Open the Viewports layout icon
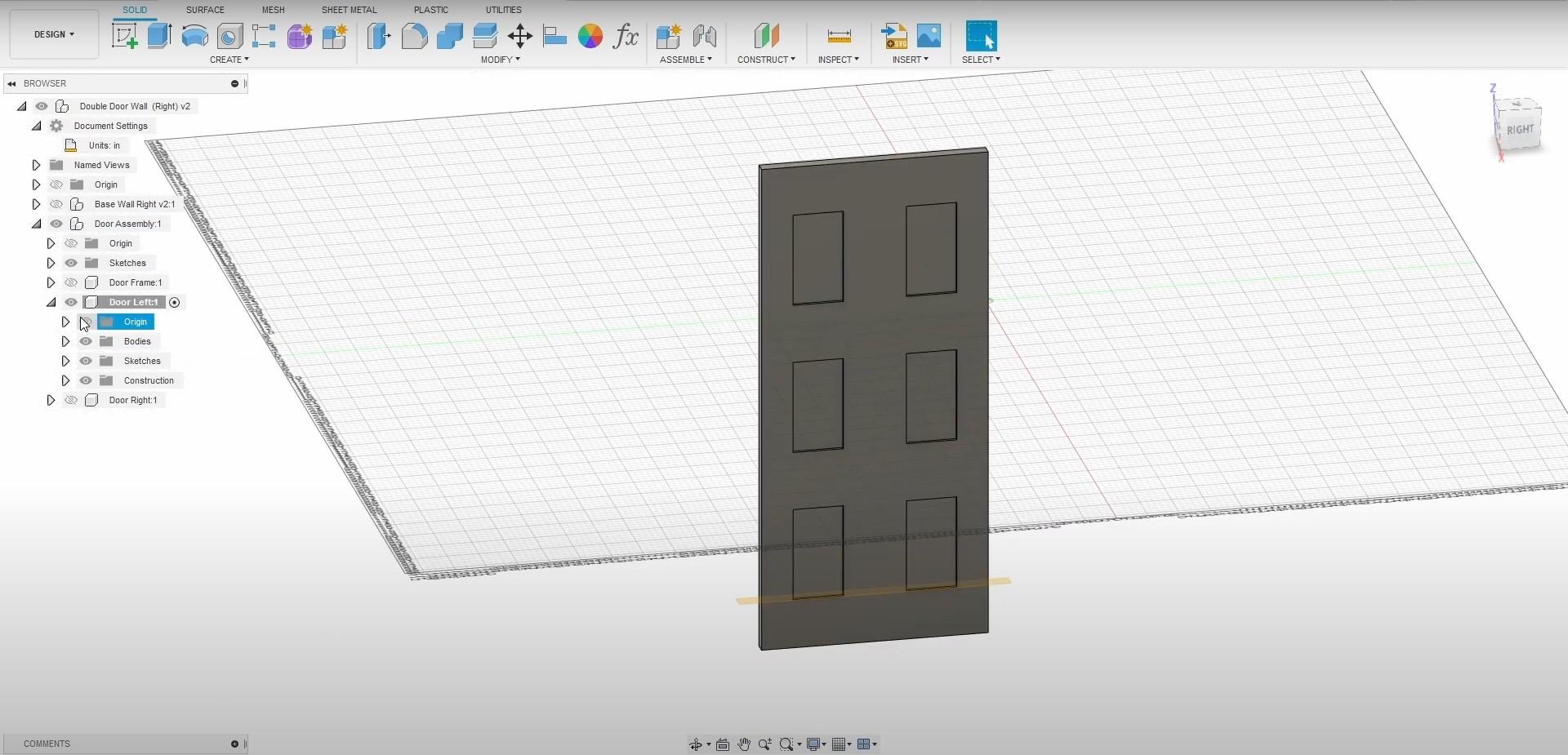 point(864,744)
